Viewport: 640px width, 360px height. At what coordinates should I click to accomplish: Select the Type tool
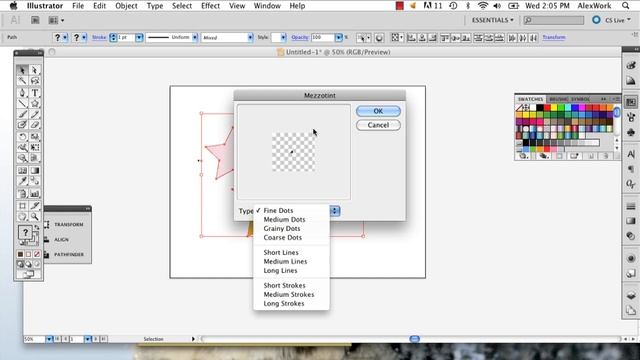(x=35, y=93)
